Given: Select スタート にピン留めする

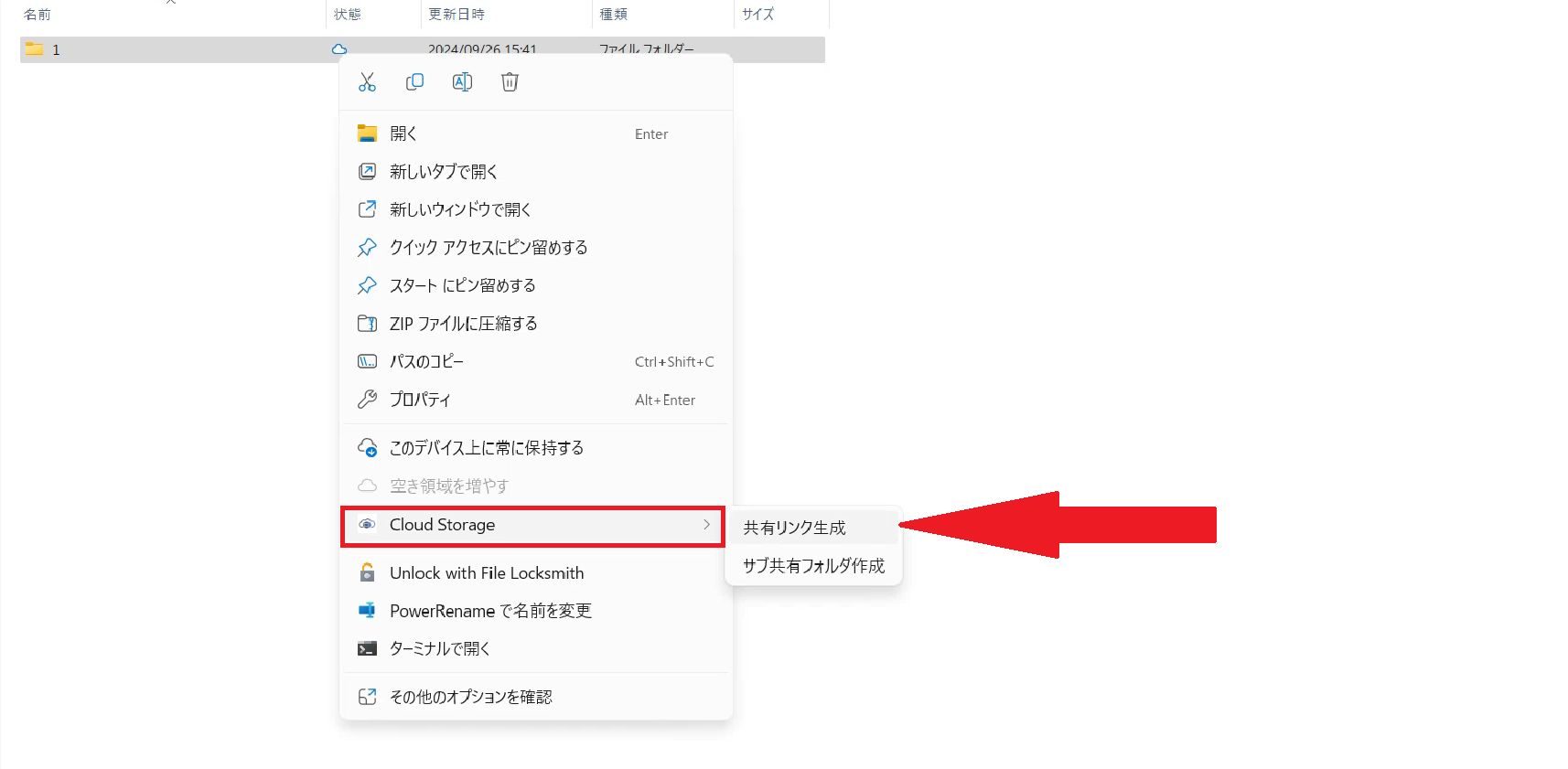Looking at the screenshot, I should tap(535, 285).
